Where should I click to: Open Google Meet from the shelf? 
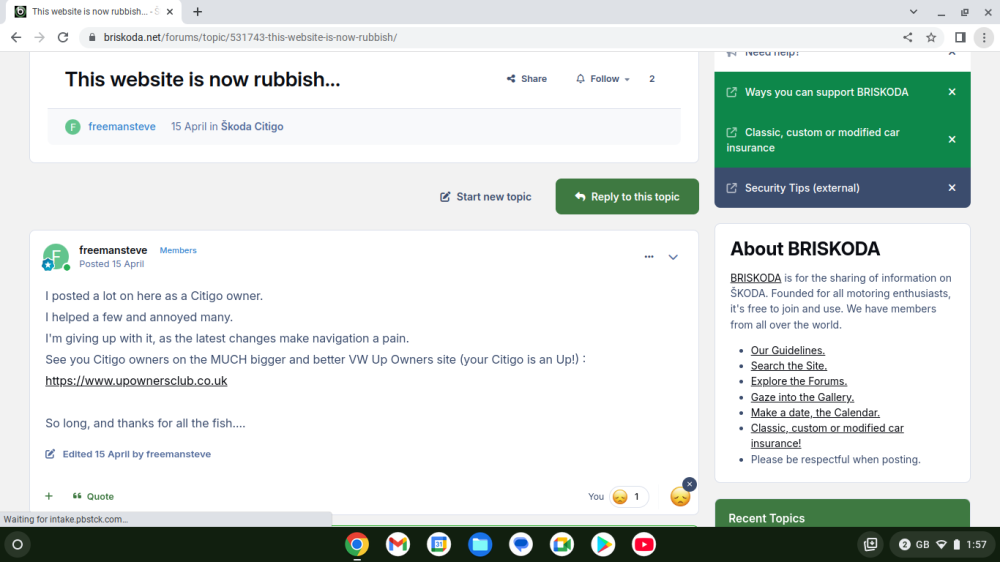pyautogui.click(x=562, y=544)
